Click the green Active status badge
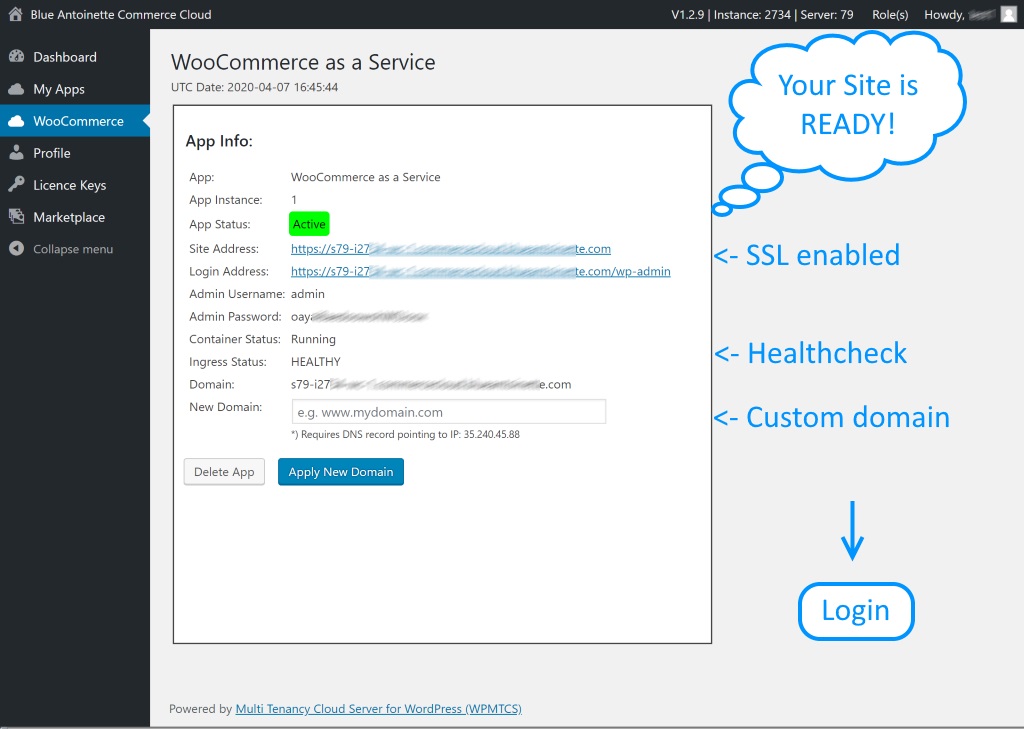This screenshot has height=729, width=1024. coord(309,224)
